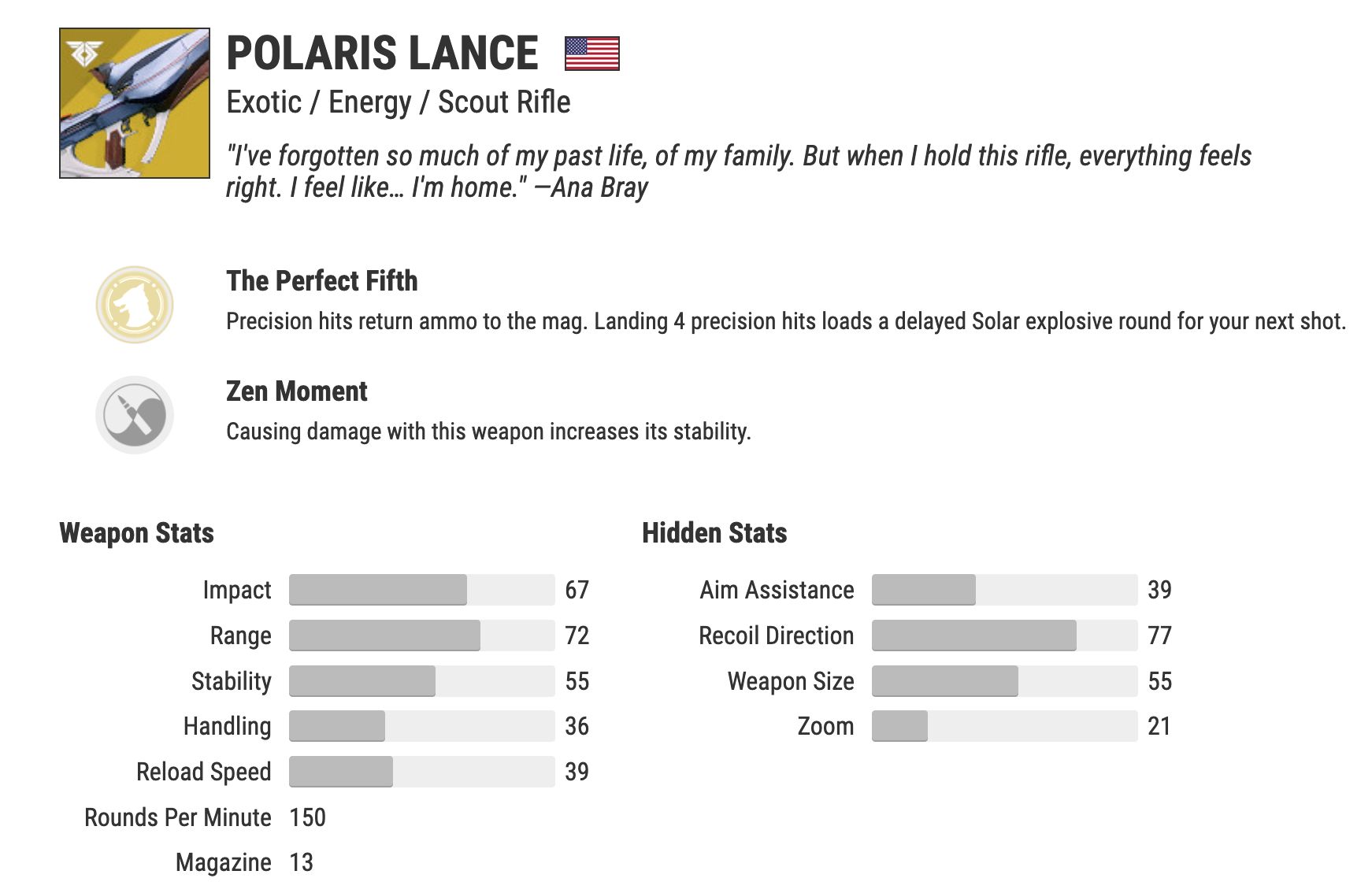Click the Zen Moment perk icon

(x=135, y=415)
